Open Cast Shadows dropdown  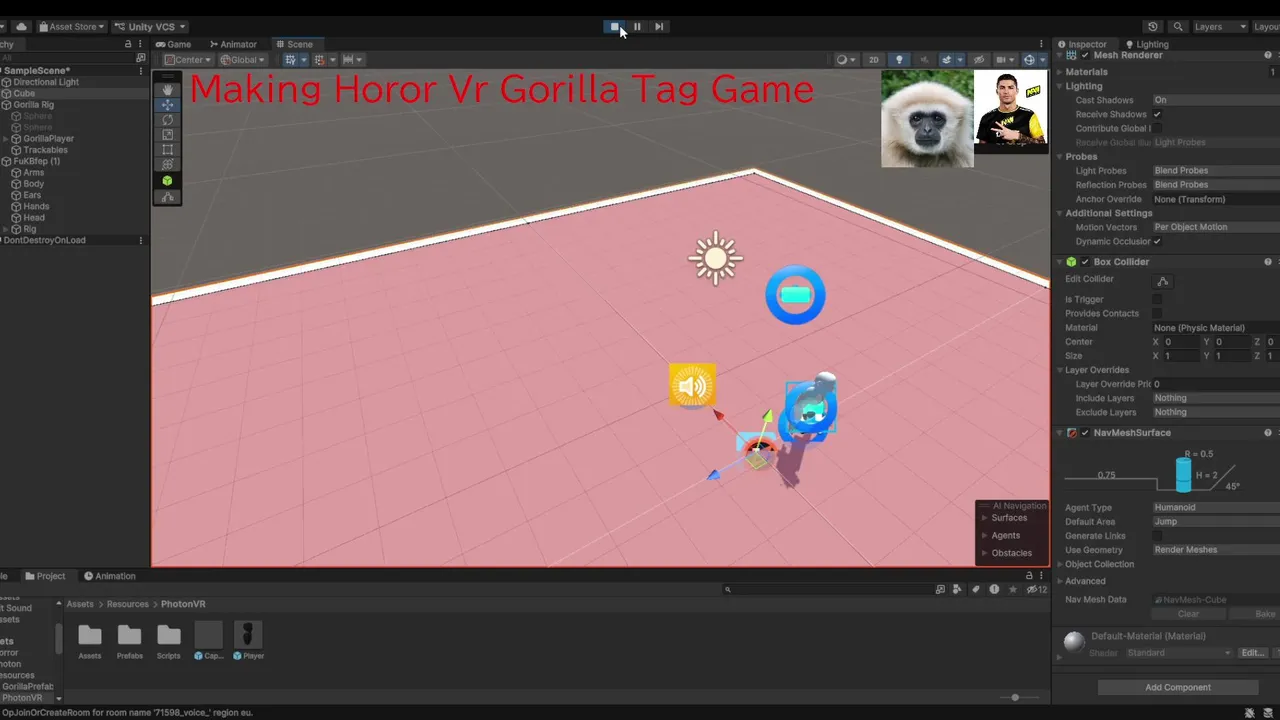click(1216, 100)
